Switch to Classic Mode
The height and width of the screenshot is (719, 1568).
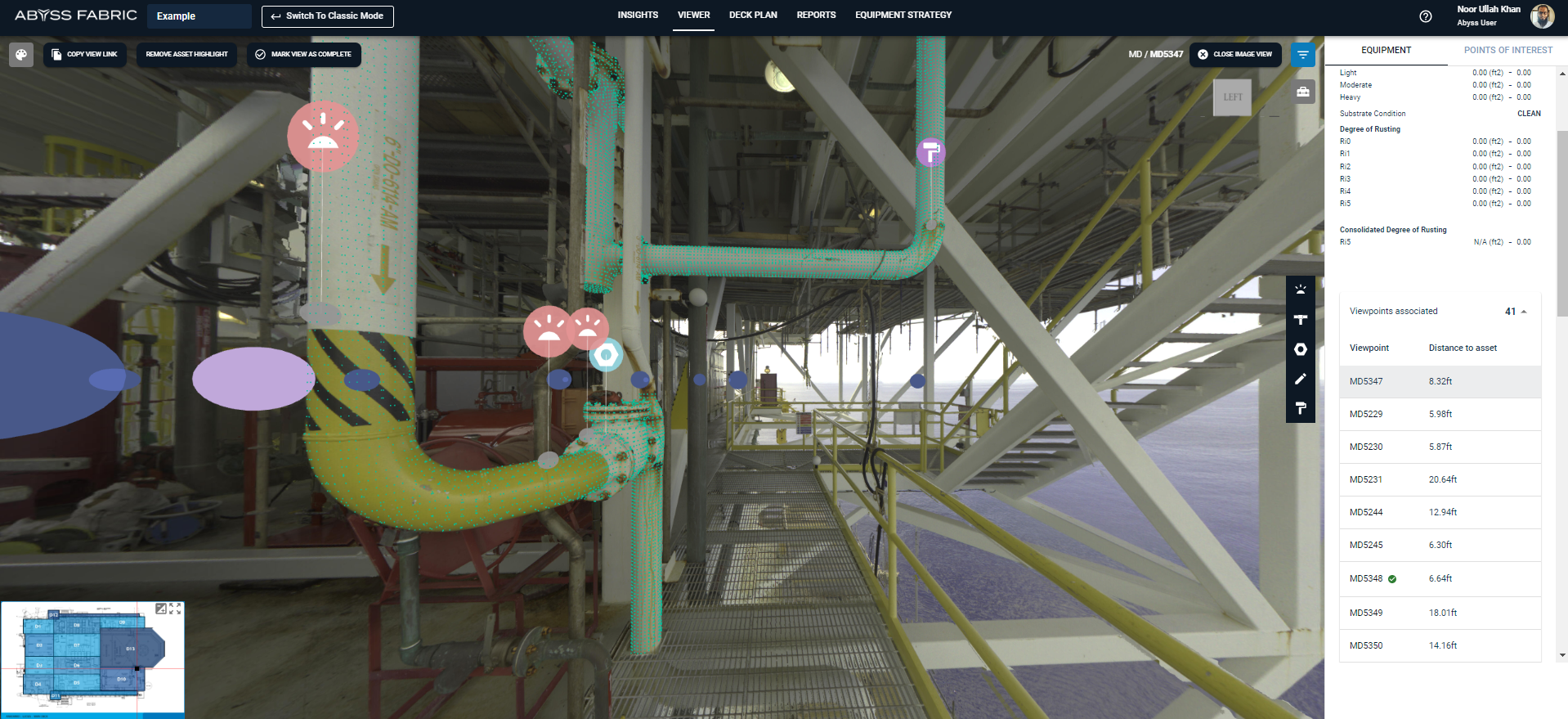[x=327, y=16]
